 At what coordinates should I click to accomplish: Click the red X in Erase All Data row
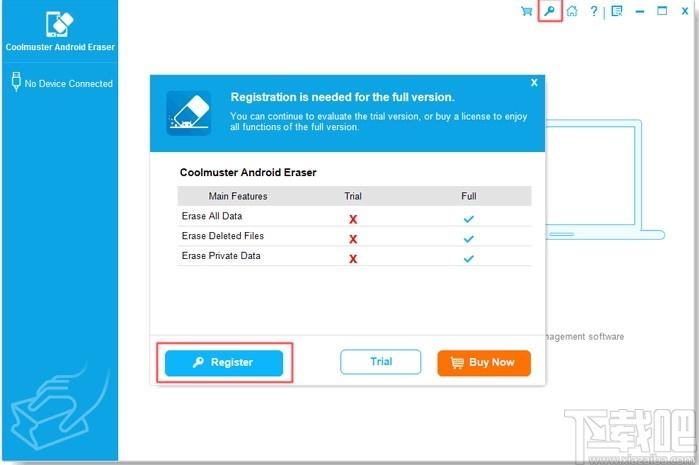(x=353, y=219)
